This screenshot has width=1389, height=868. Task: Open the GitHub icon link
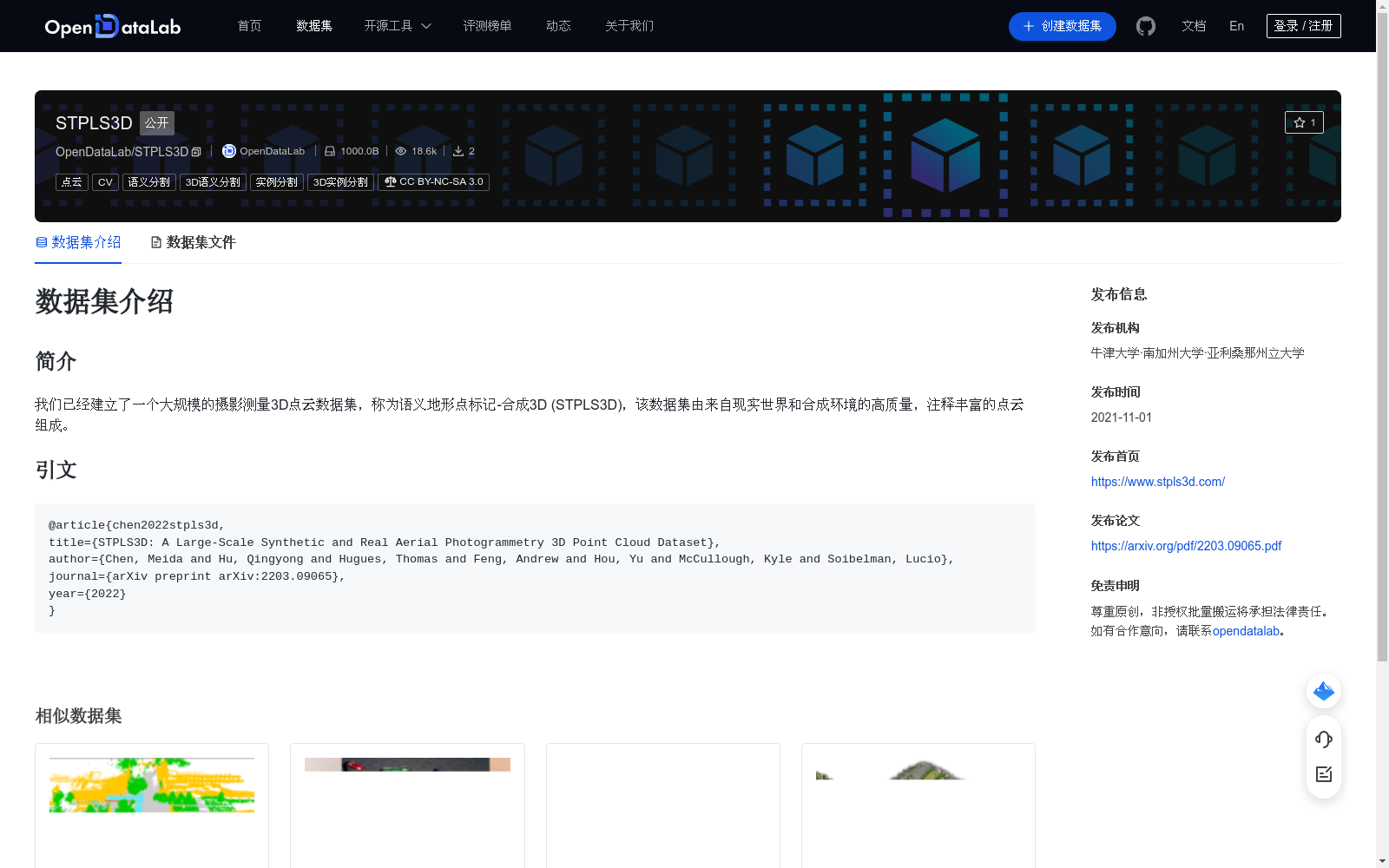[x=1146, y=26]
